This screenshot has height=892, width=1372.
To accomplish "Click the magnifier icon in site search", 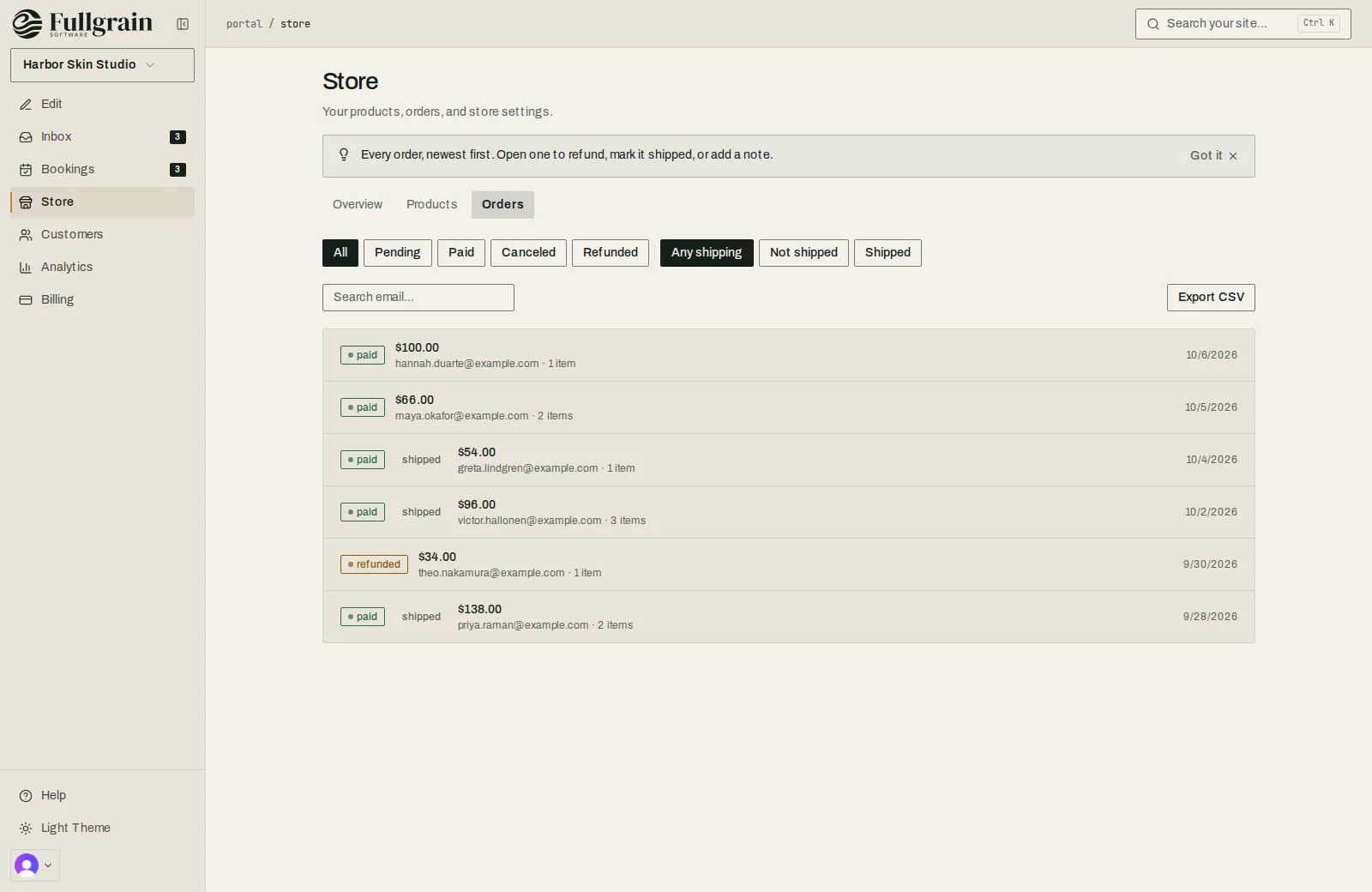I will tap(1153, 24).
